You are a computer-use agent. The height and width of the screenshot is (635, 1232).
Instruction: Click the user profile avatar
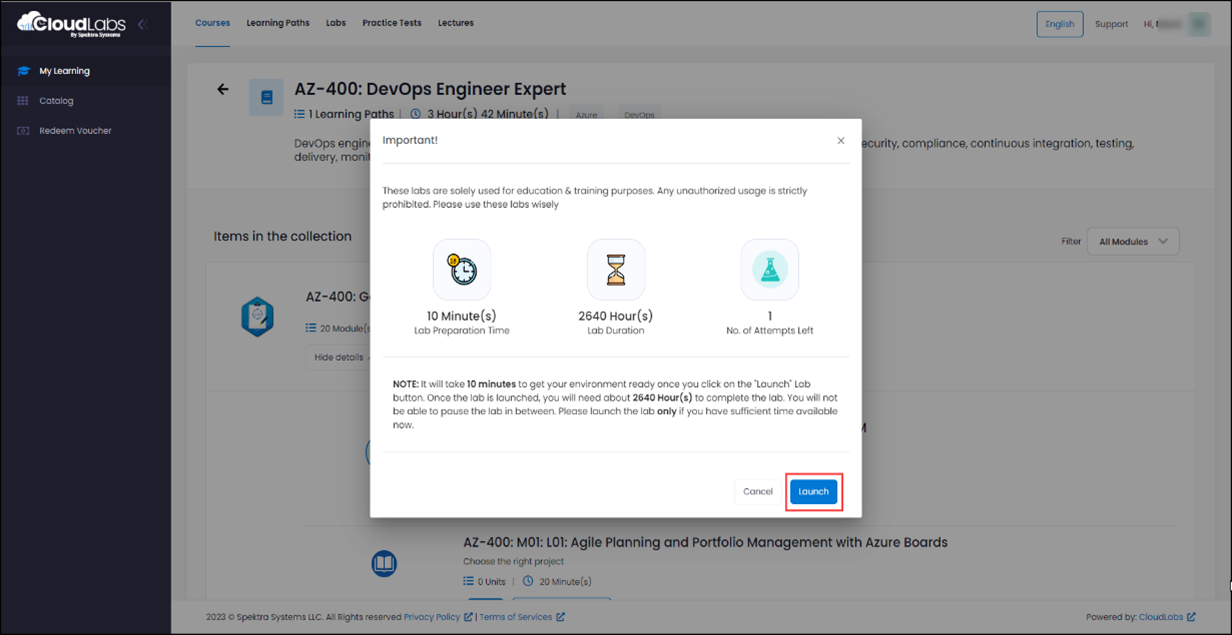[1199, 24]
